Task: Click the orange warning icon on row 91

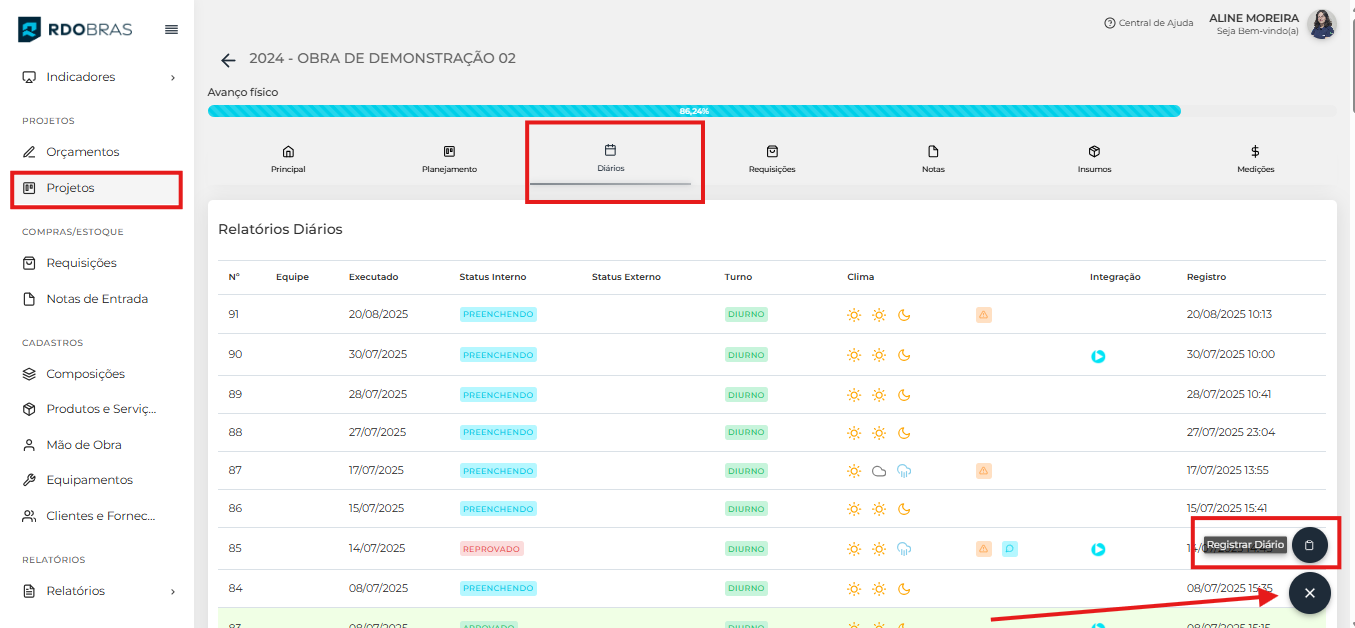Action: click(983, 315)
